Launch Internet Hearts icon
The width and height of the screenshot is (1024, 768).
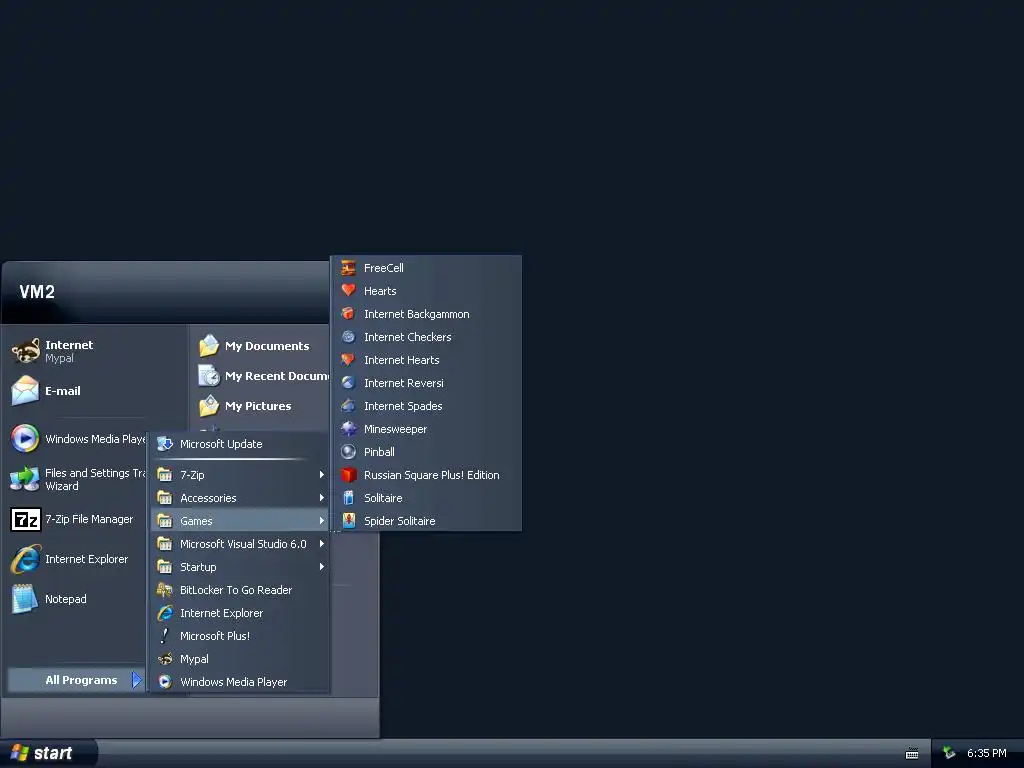click(x=349, y=360)
